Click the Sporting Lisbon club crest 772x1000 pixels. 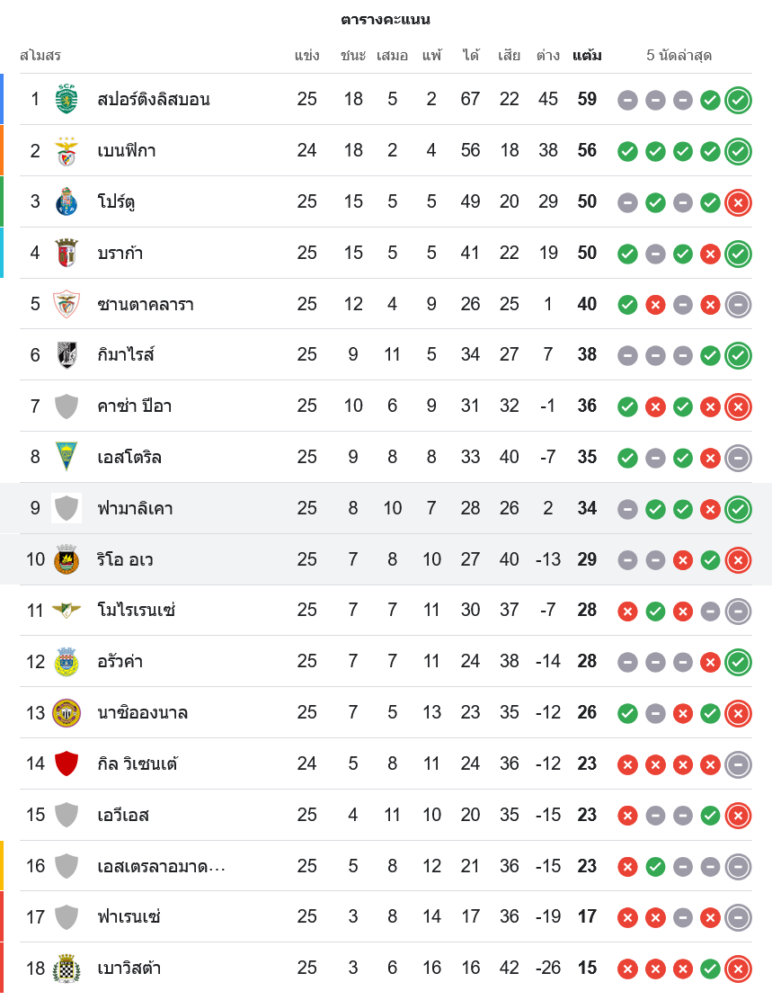click(x=66, y=99)
